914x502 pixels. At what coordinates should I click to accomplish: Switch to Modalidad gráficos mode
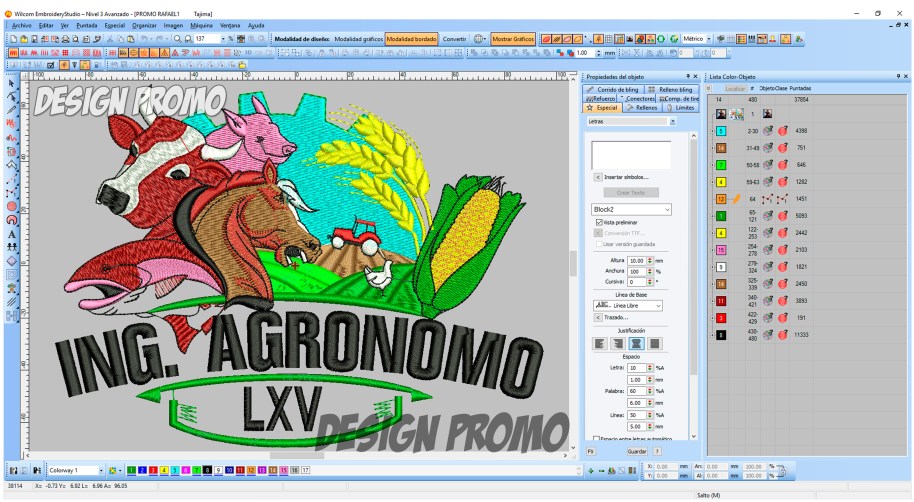click(x=358, y=38)
